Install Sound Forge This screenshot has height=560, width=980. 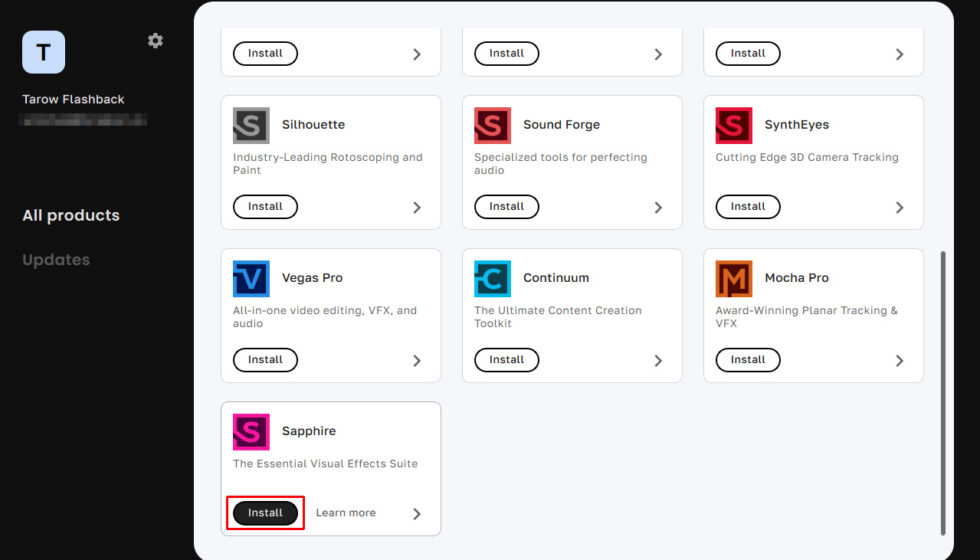pyautogui.click(x=506, y=207)
